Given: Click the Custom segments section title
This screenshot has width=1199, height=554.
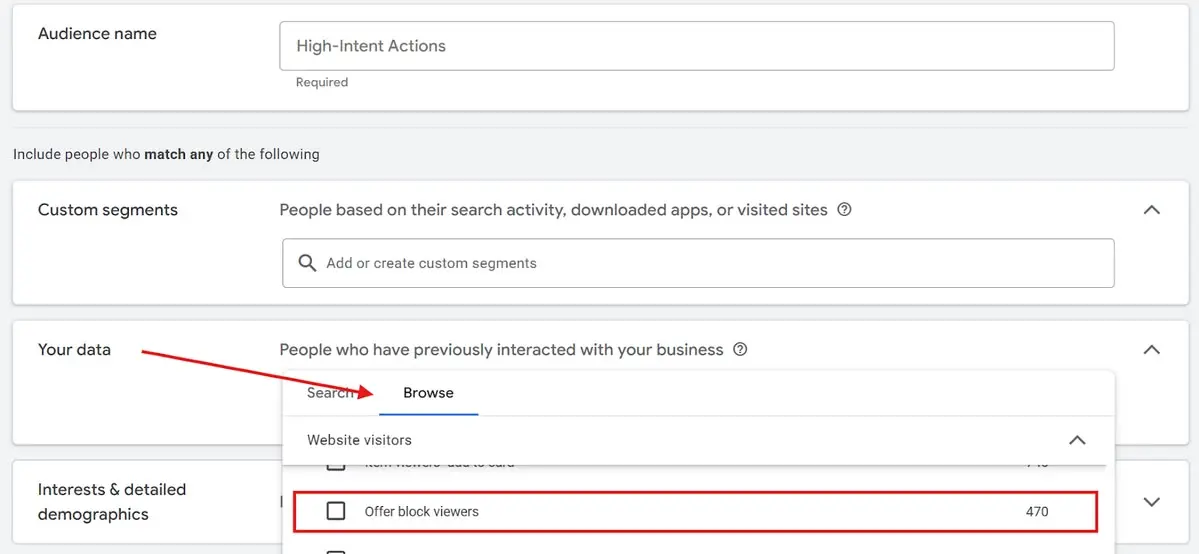Looking at the screenshot, I should (108, 210).
